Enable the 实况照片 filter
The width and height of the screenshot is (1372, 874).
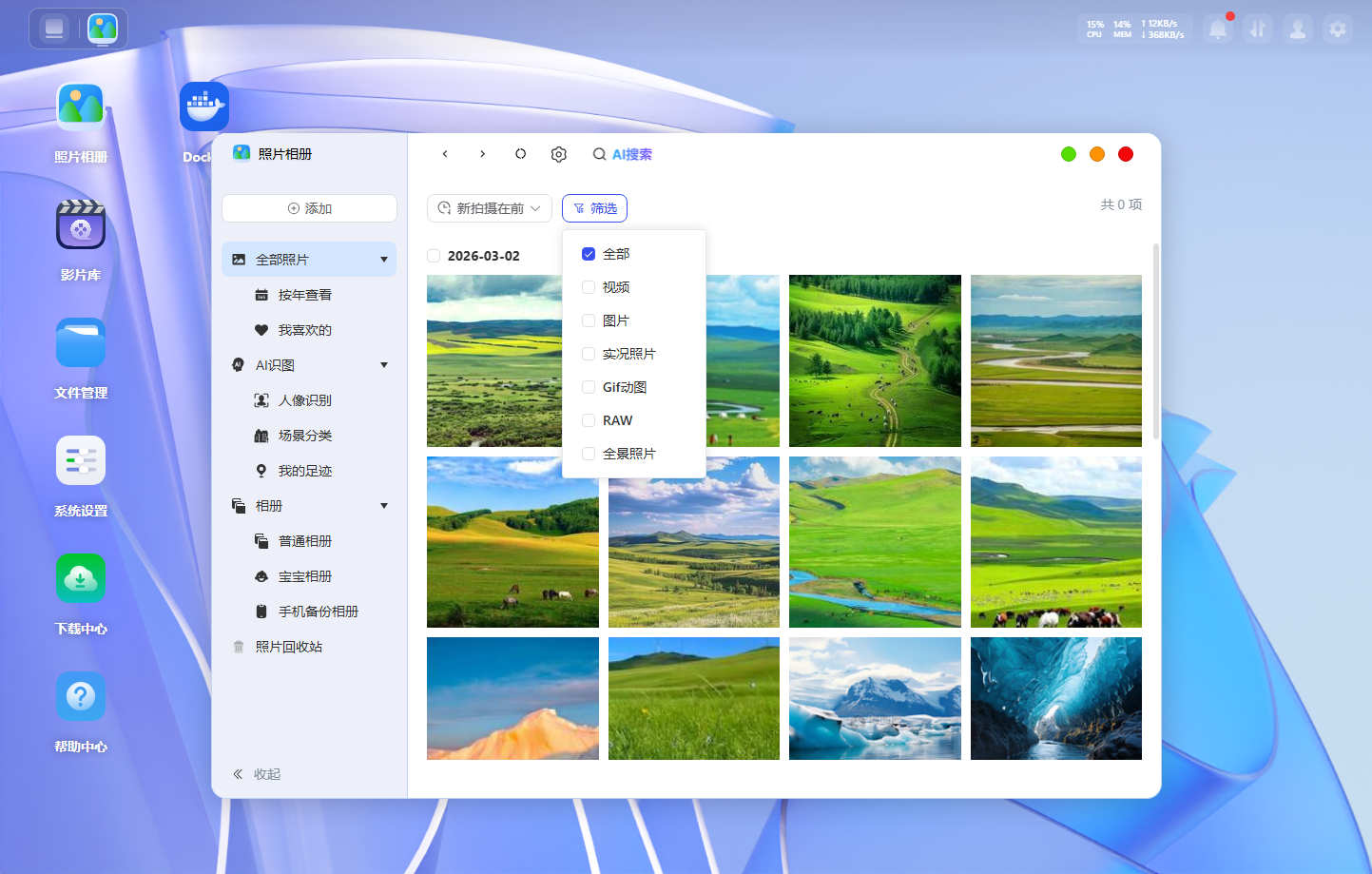589,354
